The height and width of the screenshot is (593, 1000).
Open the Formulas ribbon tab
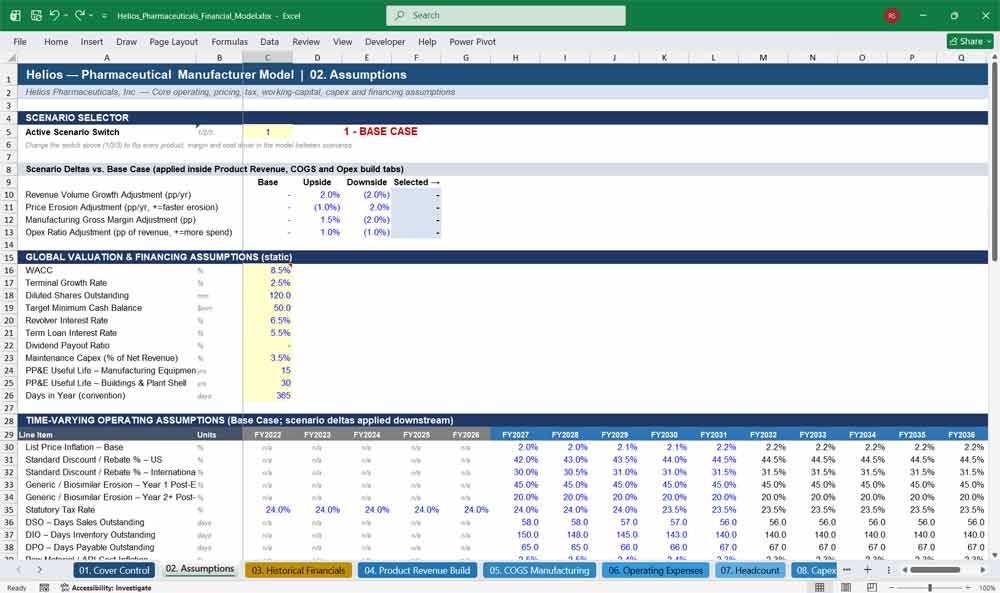tap(229, 41)
